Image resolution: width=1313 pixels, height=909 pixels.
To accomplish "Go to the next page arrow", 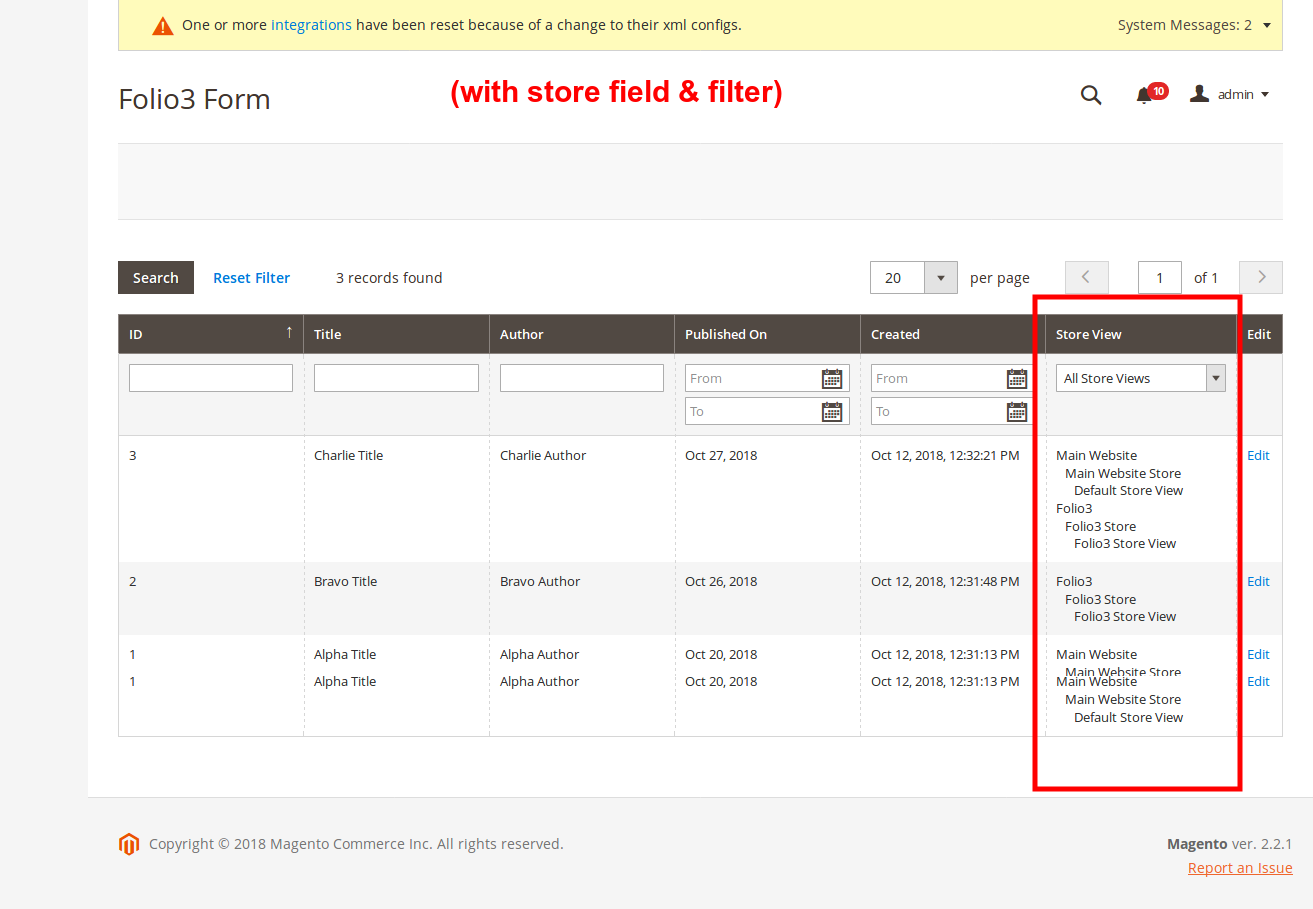I will (1261, 277).
